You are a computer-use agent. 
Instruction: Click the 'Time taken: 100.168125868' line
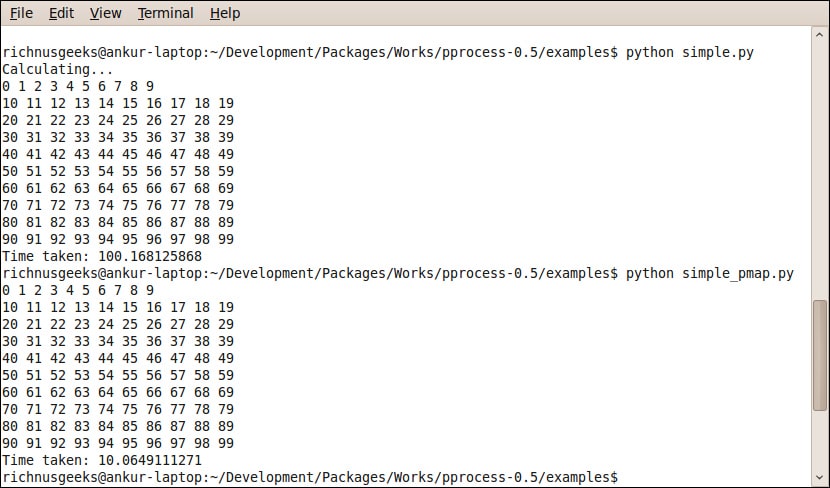pyautogui.click(x=102, y=256)
